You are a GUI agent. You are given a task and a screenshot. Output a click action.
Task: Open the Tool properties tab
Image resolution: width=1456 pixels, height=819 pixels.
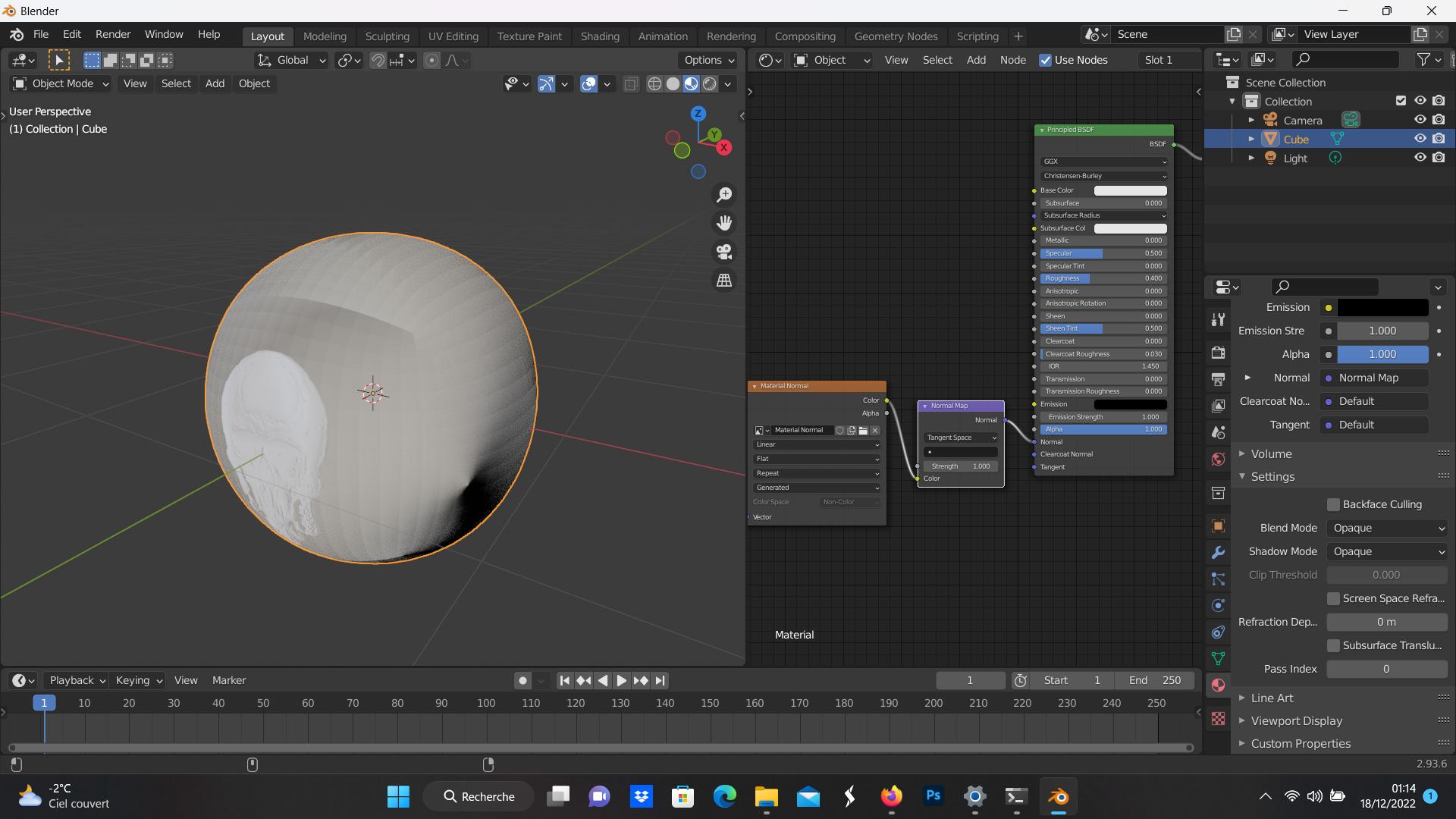coord(1218,319)
